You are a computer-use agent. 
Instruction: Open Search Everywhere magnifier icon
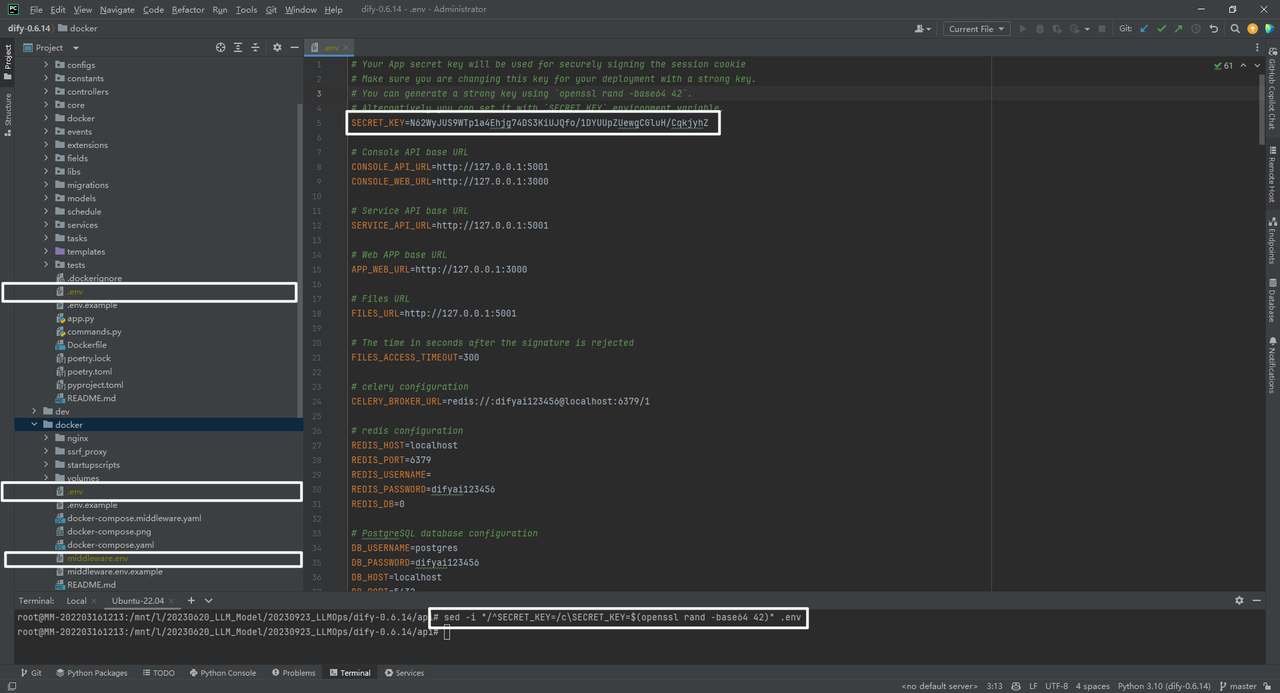pyautogui.click(x=1235, y=28)
